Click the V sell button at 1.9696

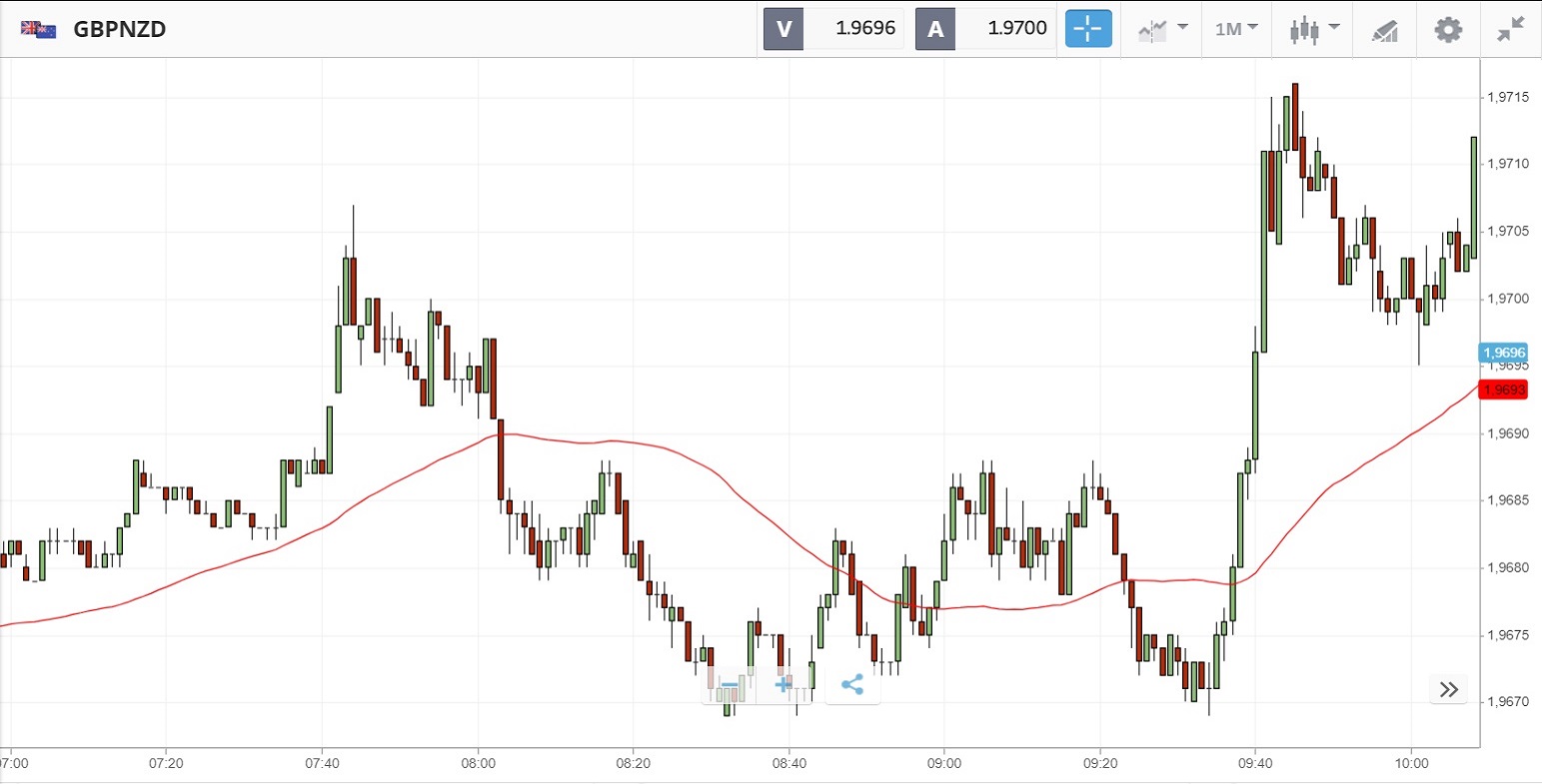coord(833,29)
